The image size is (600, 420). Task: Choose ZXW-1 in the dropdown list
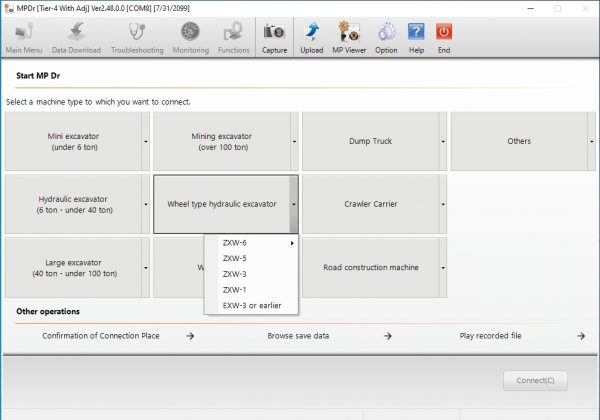[x=251, y=290]
